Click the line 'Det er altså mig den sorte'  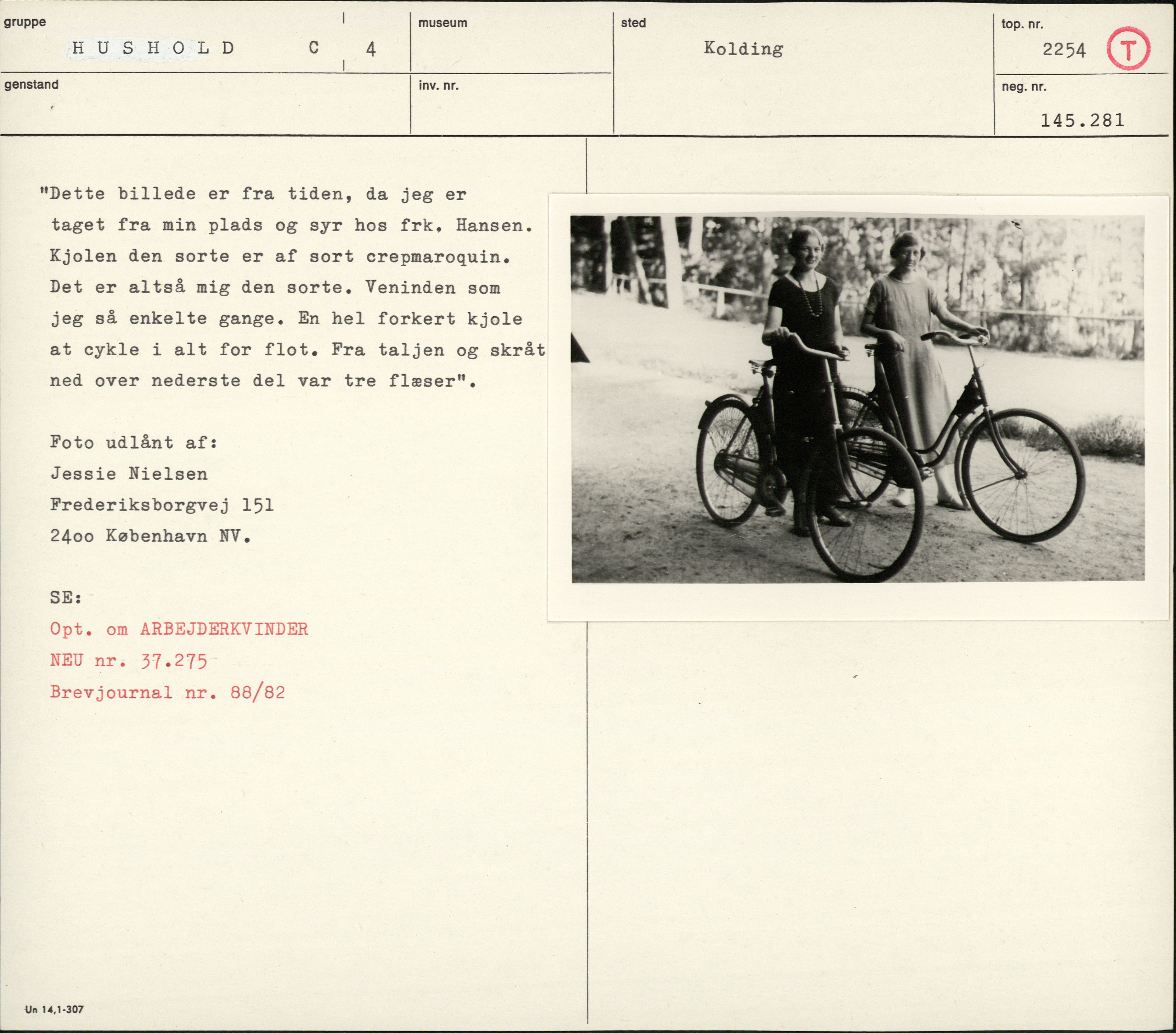[275, 287]
